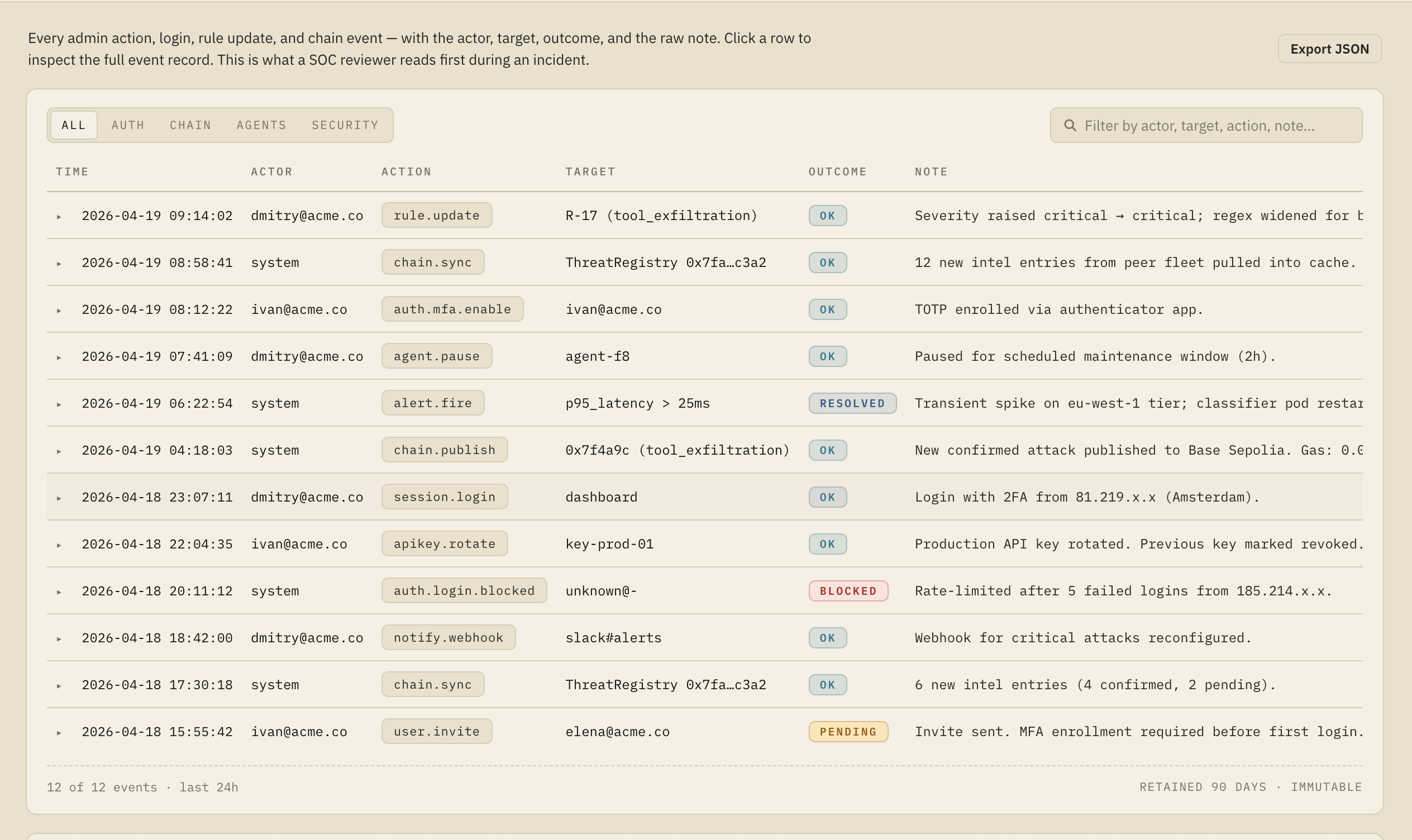Image resolution: width=1412 pixels, height=840 pixels.
Task: Expand the rule.update row disclosure triangle
Action: click(59, 216)
